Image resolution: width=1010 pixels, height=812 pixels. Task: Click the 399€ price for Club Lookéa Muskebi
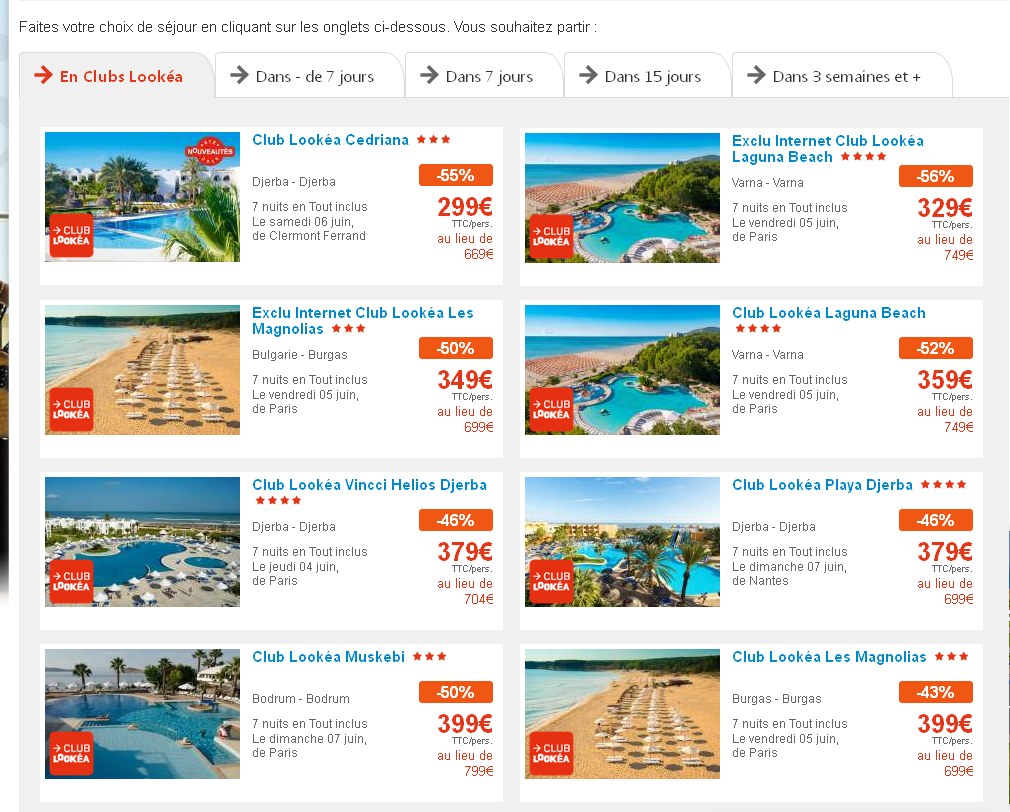pos(464,724)
